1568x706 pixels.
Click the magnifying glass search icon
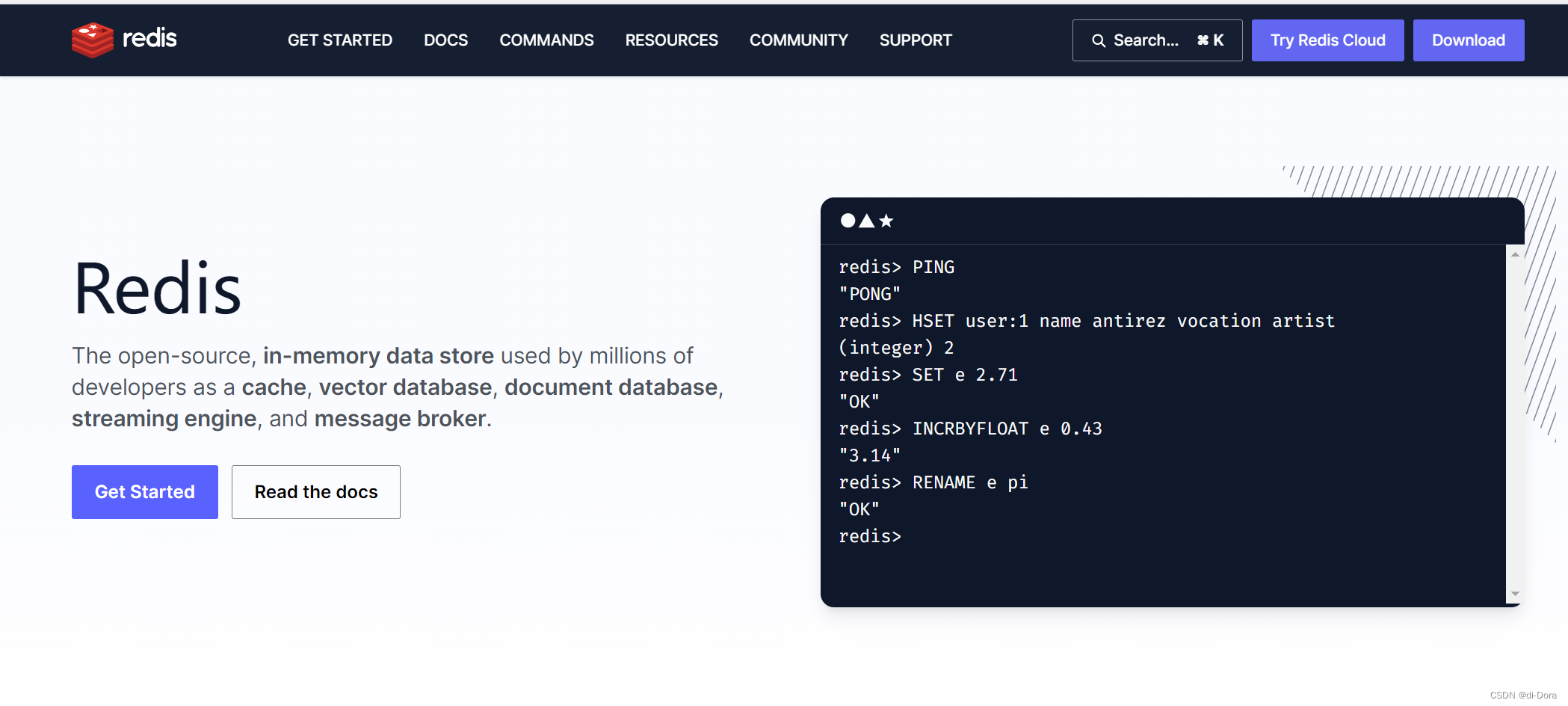[x=1099, y=40]
